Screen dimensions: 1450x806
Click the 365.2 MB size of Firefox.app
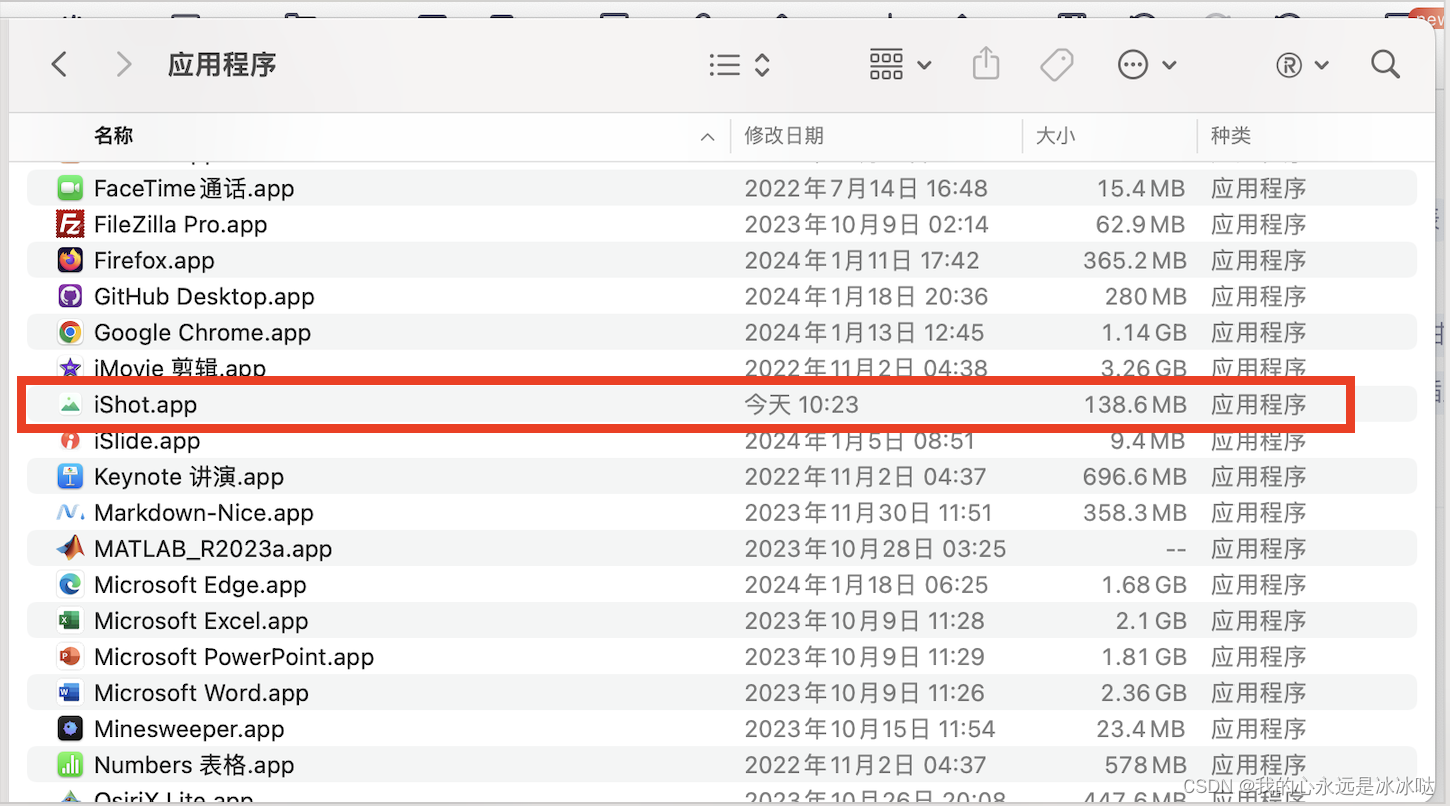click(1134, 260)
